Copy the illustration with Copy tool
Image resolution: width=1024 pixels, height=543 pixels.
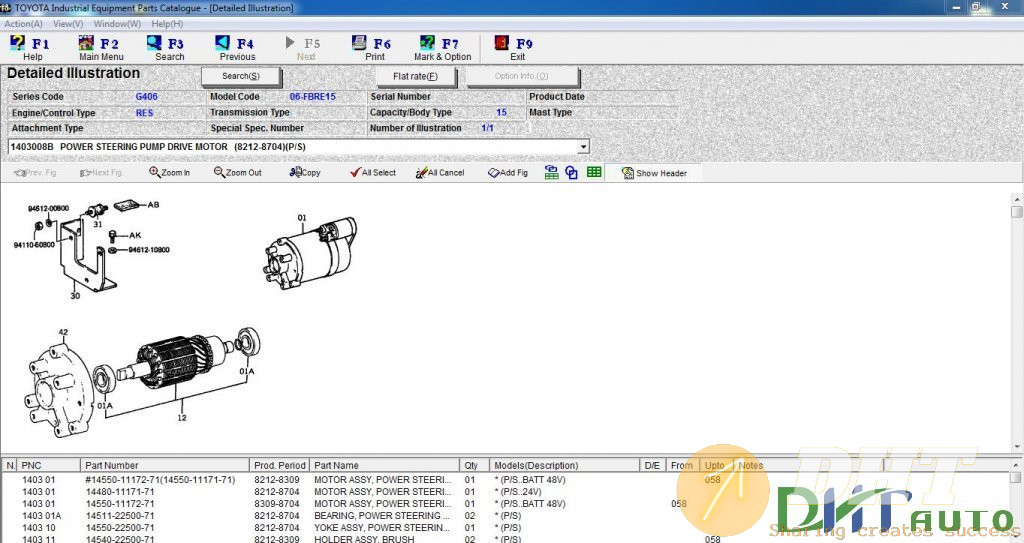click(x=305, y=173)
